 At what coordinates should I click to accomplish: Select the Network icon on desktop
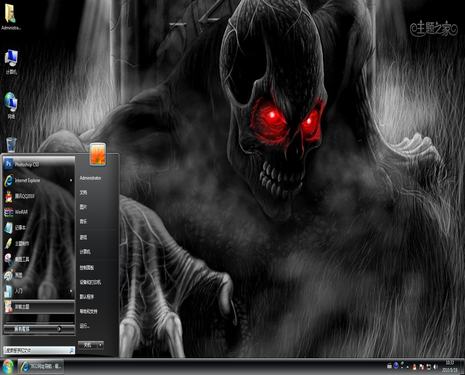[11, 106]
